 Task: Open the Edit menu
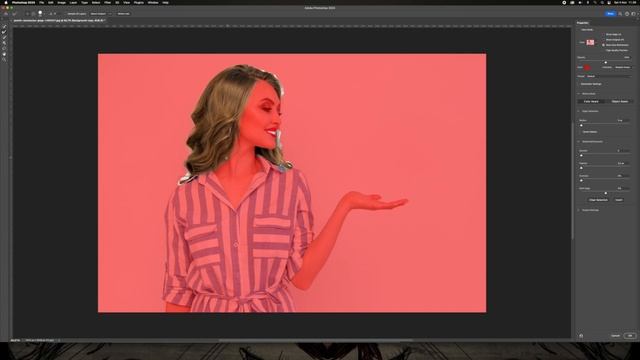pyautogui.click(x=51, y=2)
